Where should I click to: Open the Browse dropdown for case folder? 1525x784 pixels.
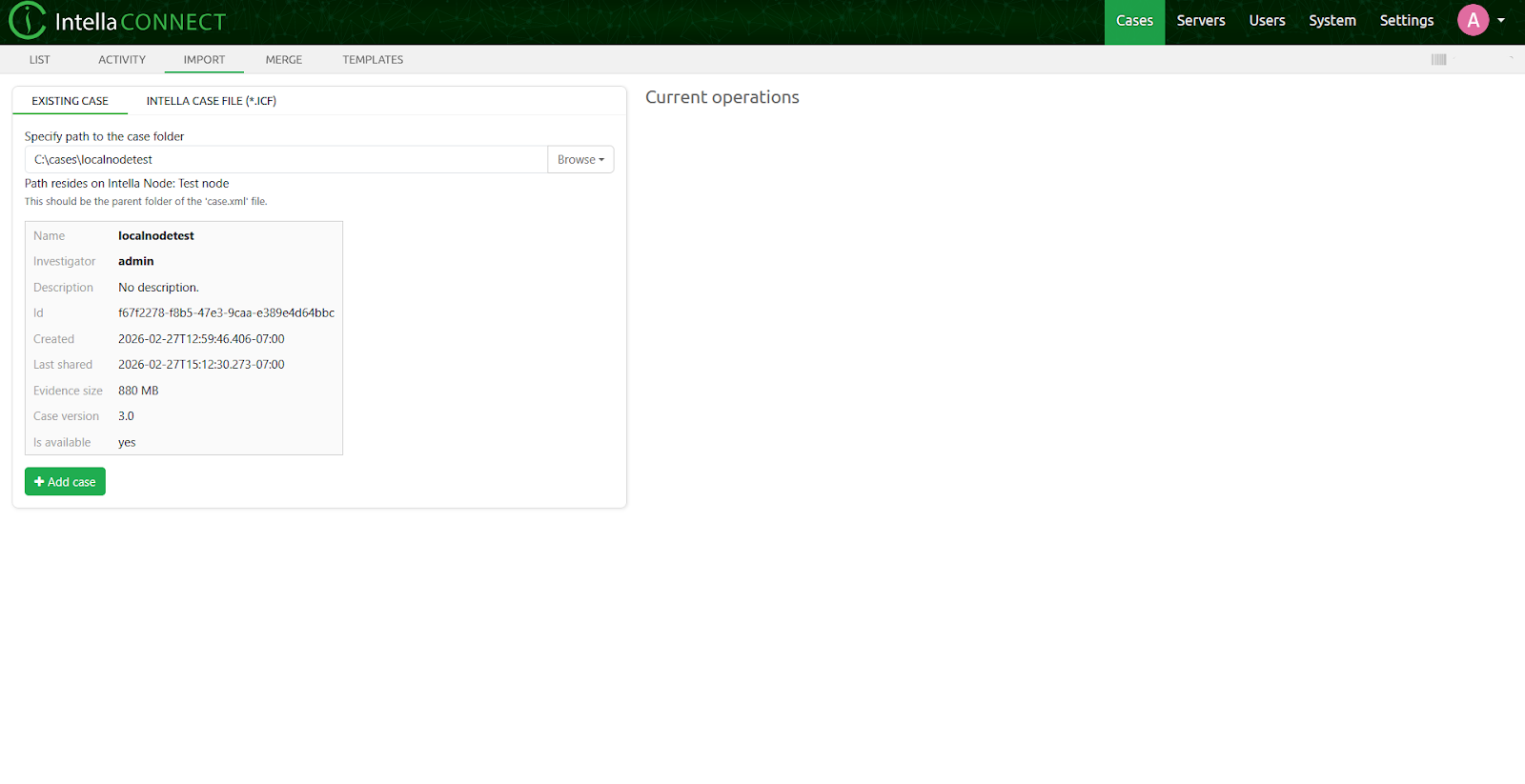pyautogui.click(x=580, y=159)
